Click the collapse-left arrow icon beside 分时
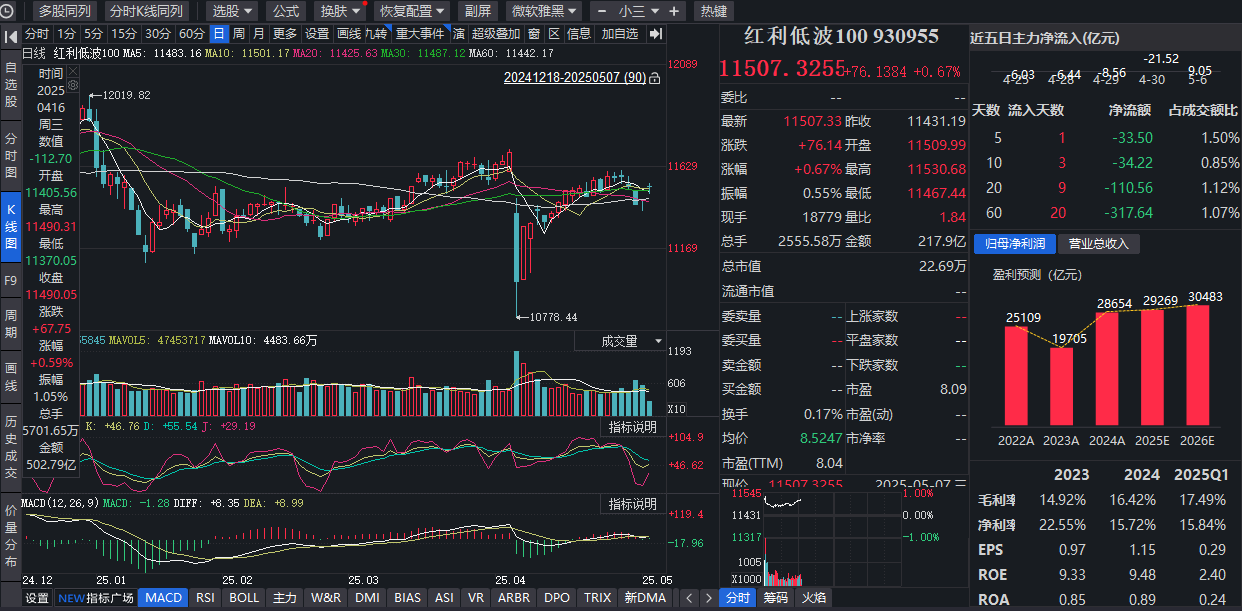The height and width of the screenshot is (611, 1242). 10,34
